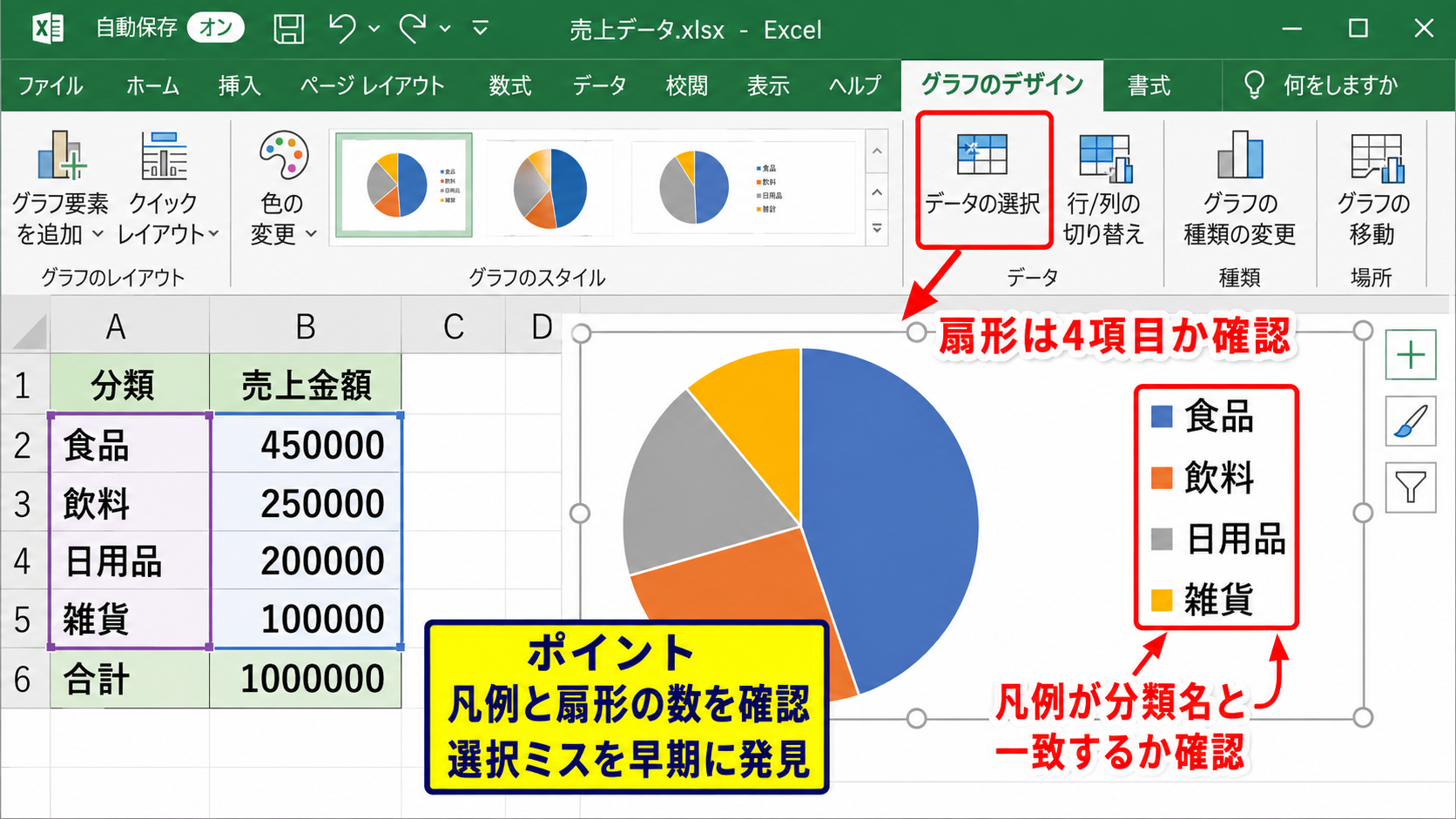The image size is (1456, 819).
Task: Switch to the ホーム tab
Action: [152, 85]
